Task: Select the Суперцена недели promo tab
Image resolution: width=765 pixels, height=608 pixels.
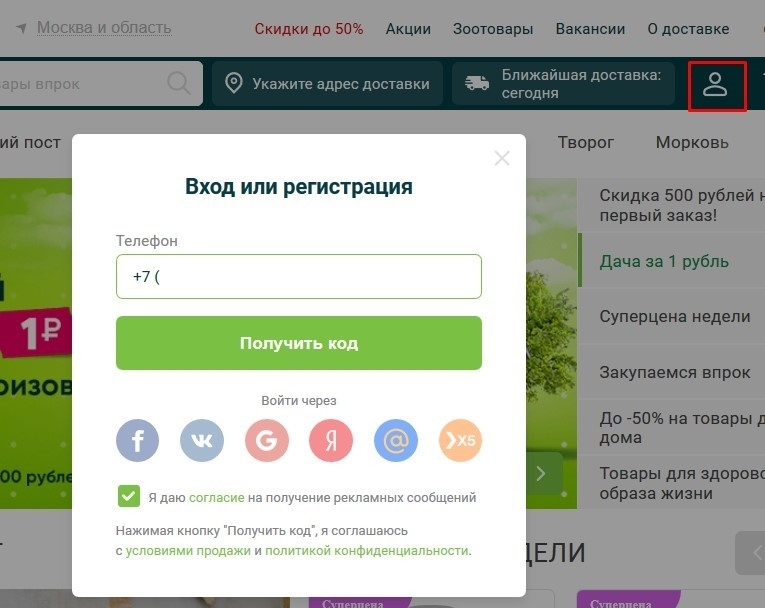Action: [675, 316]
